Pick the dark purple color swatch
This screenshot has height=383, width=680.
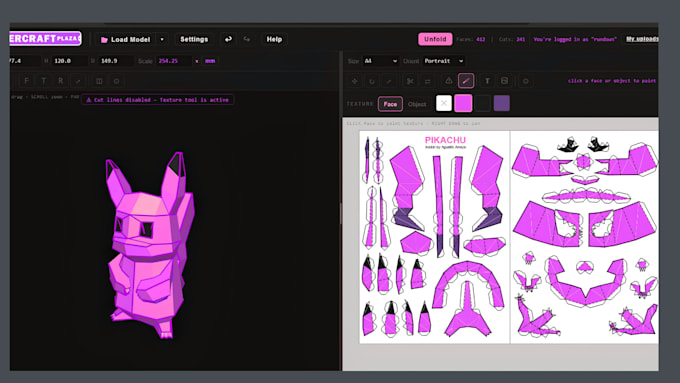coord(502,103)
